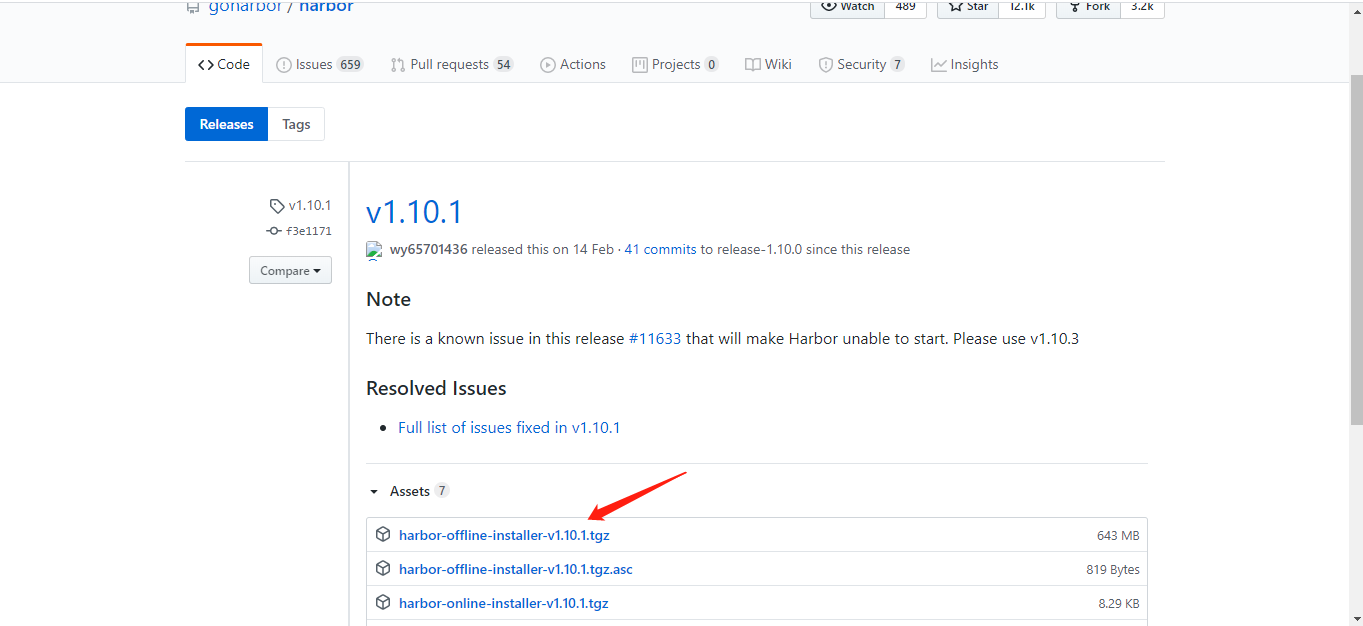Download harbor-offline-installer-v1.10.1.tgz.asc
The height and width of the screenshot is (626, 1363).
coord(516,569)
